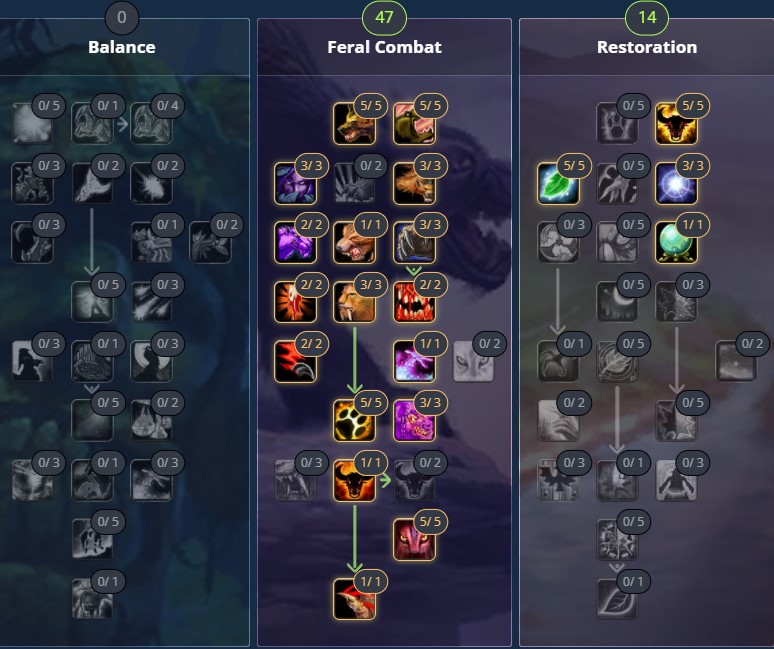This screenshot has width=774, height=649.
Task: Select the Omen of Clarity green orb icon
Action: pyautogui.click(x=676, y=242)
